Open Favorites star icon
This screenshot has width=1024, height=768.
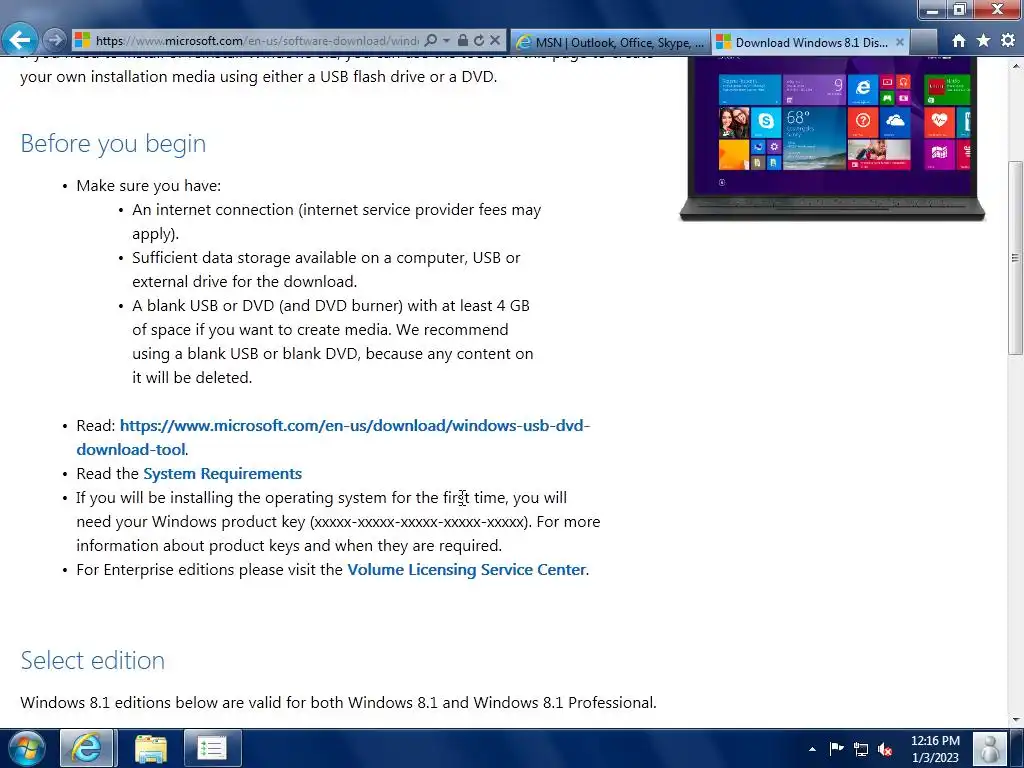tap(983, 40)
